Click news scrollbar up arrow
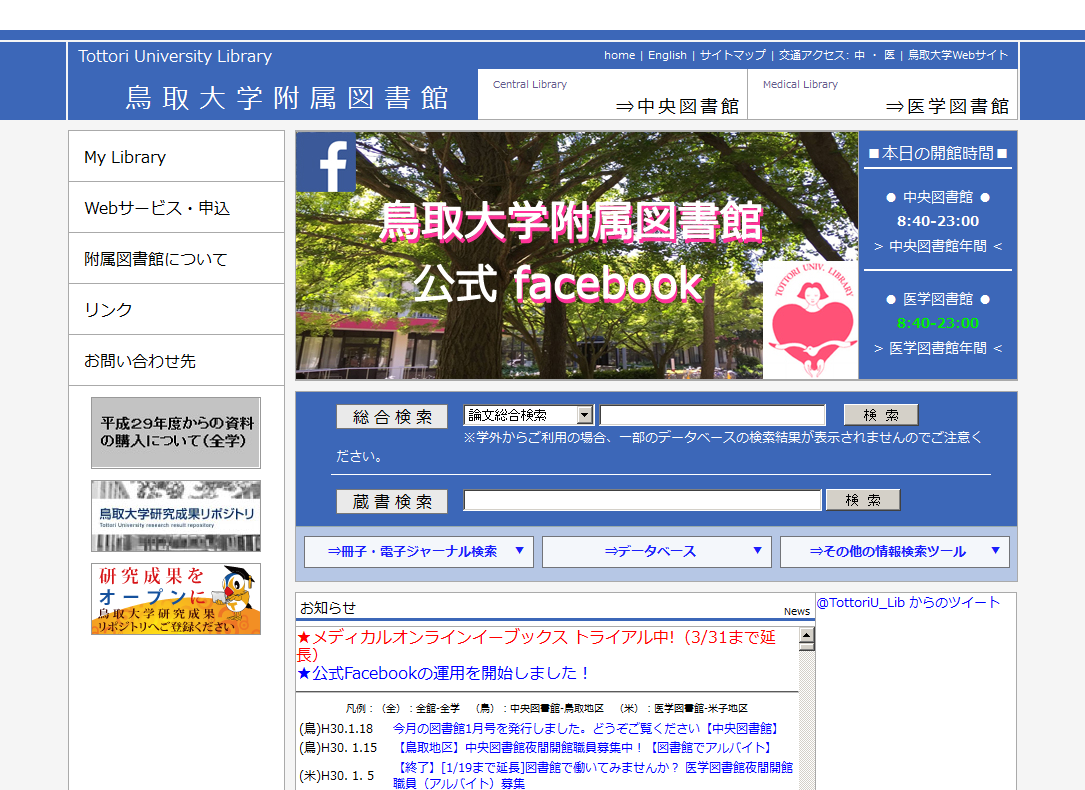Viewport: 1085px width, 790px height. click(x=806, y=635)
